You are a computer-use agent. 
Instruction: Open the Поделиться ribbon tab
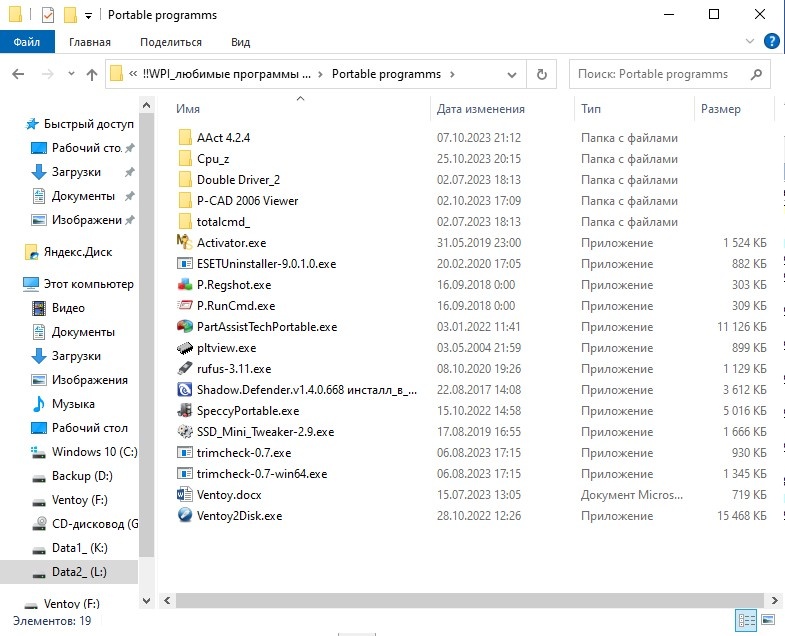pos(171,42)
